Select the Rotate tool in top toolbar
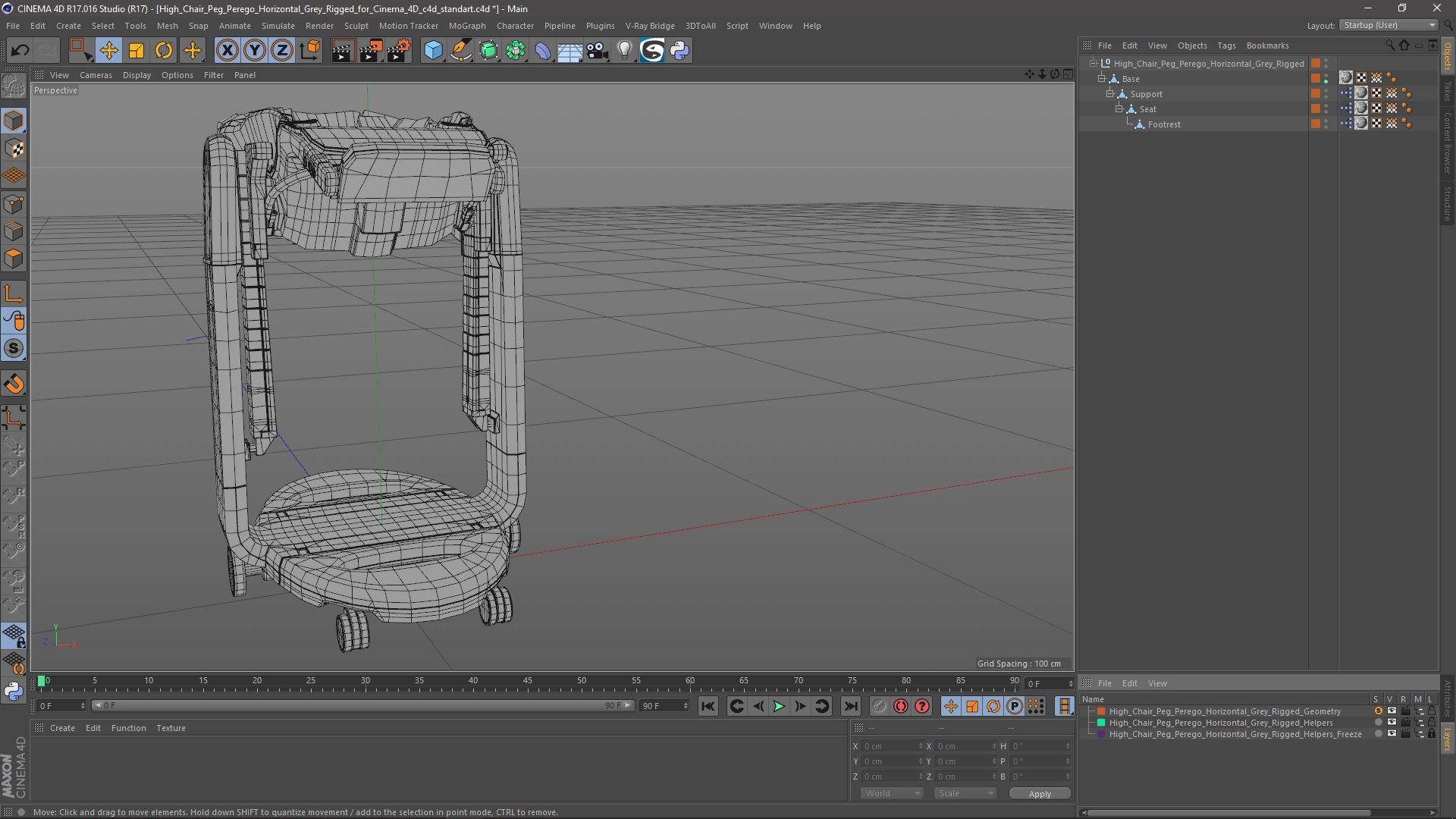This screenshot has height=819, width=1456. click(164, 51)
